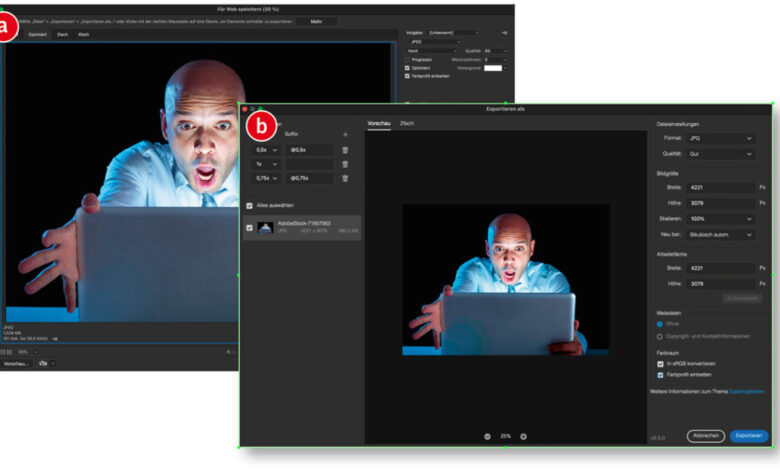780x470 pixels.
Task: Open the Format JPG dropdown
Action: coord(720,138)
